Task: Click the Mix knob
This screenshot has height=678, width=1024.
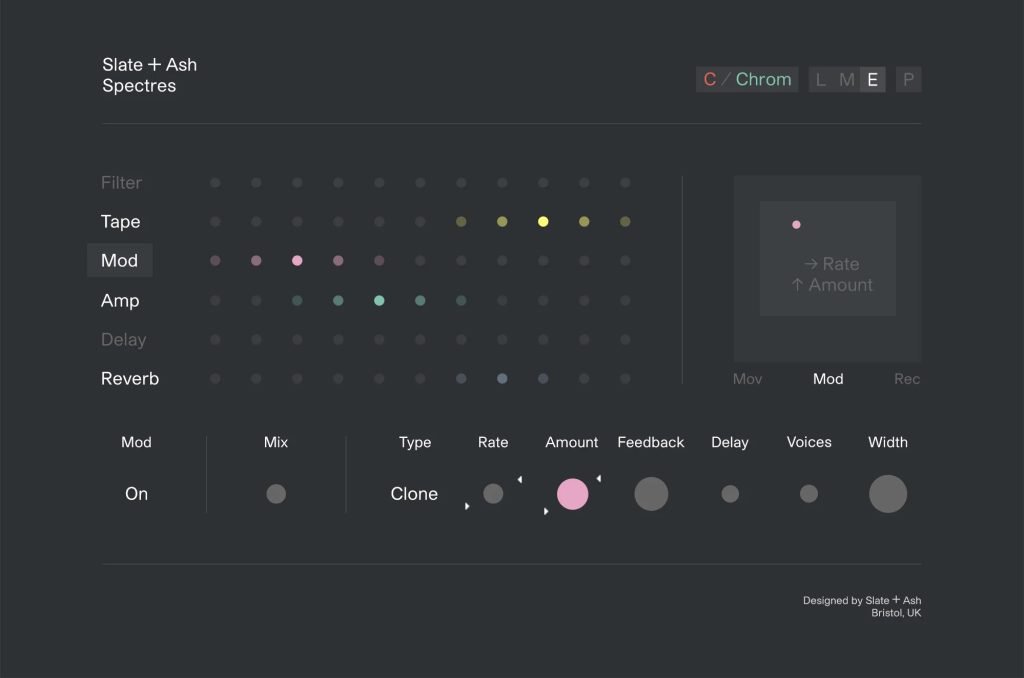Action: pos(276,494)
